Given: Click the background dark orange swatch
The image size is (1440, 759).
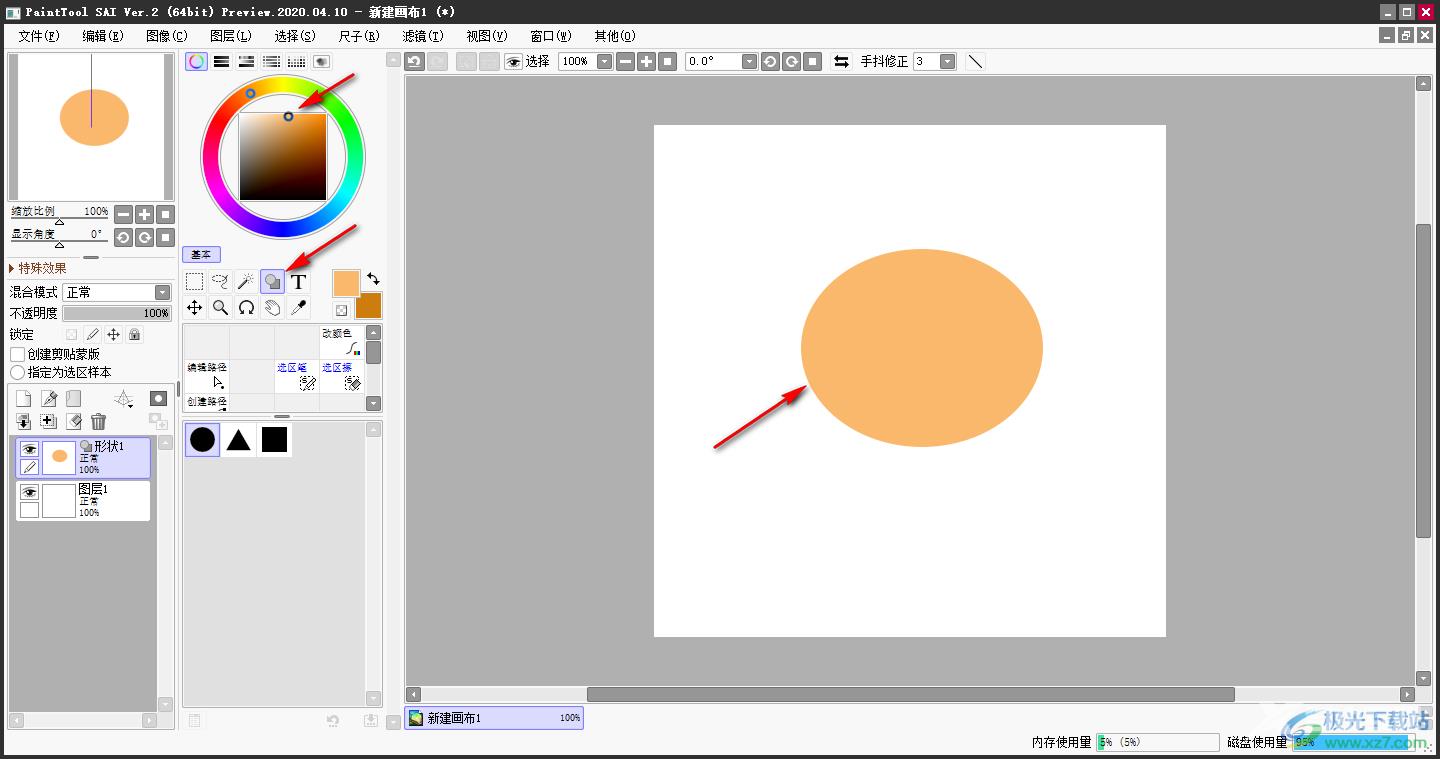Looking at the screenshot, I should [368, 305].
